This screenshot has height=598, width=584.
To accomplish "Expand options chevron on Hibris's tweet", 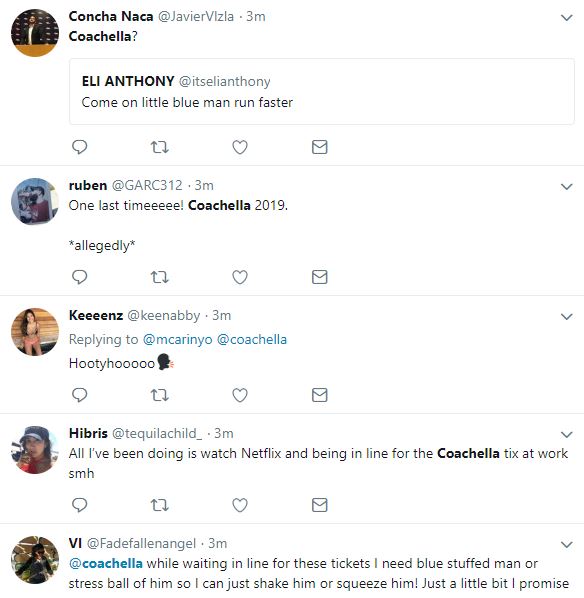I will pyautogui.click(x=567, y=434).
